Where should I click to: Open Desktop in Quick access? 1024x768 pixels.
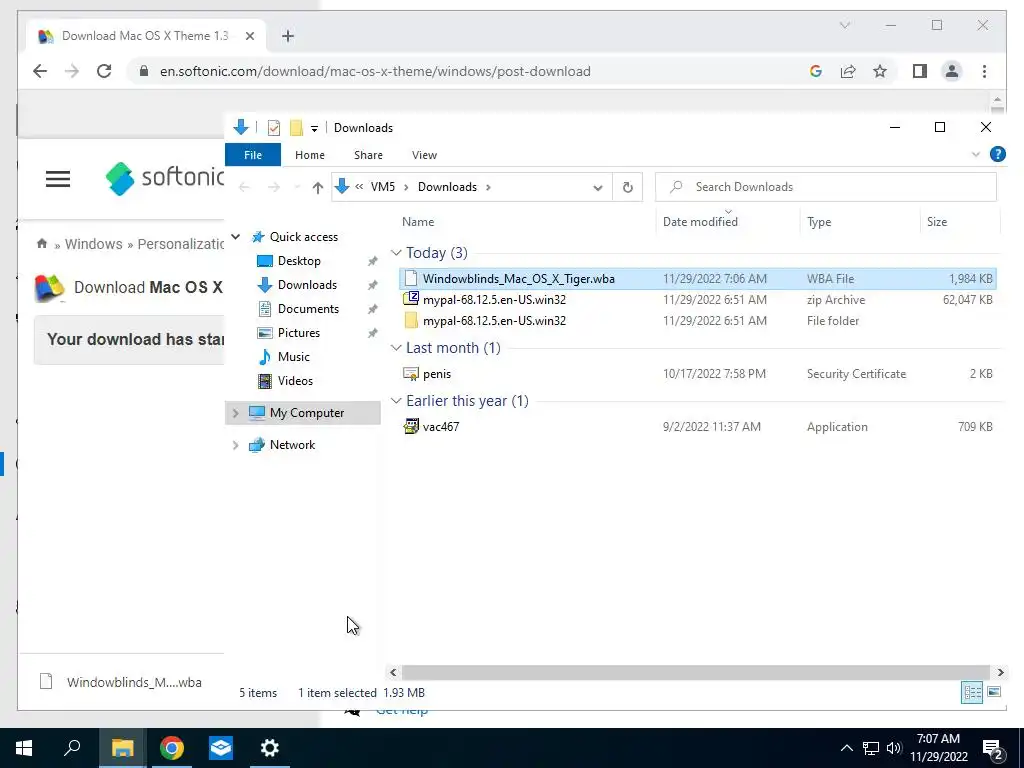[298, 261]
